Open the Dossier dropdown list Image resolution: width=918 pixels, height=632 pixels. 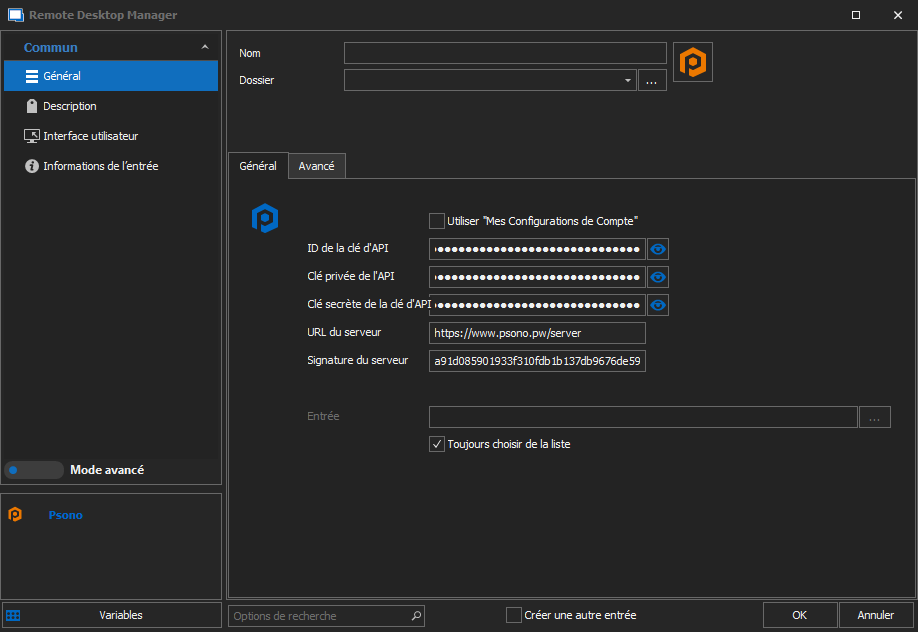pyautogui.click(x=627, y=81)
